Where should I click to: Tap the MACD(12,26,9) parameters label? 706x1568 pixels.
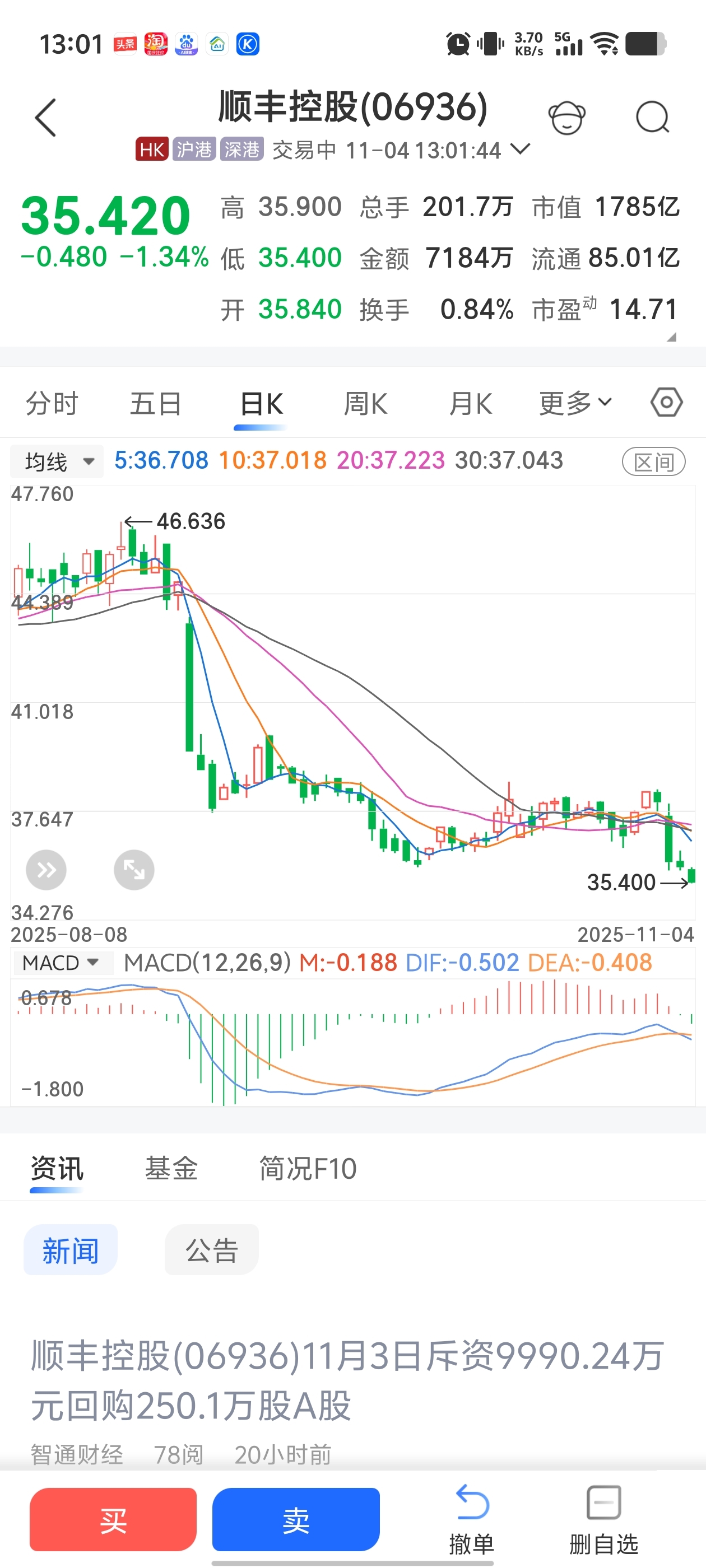point(208,962)
